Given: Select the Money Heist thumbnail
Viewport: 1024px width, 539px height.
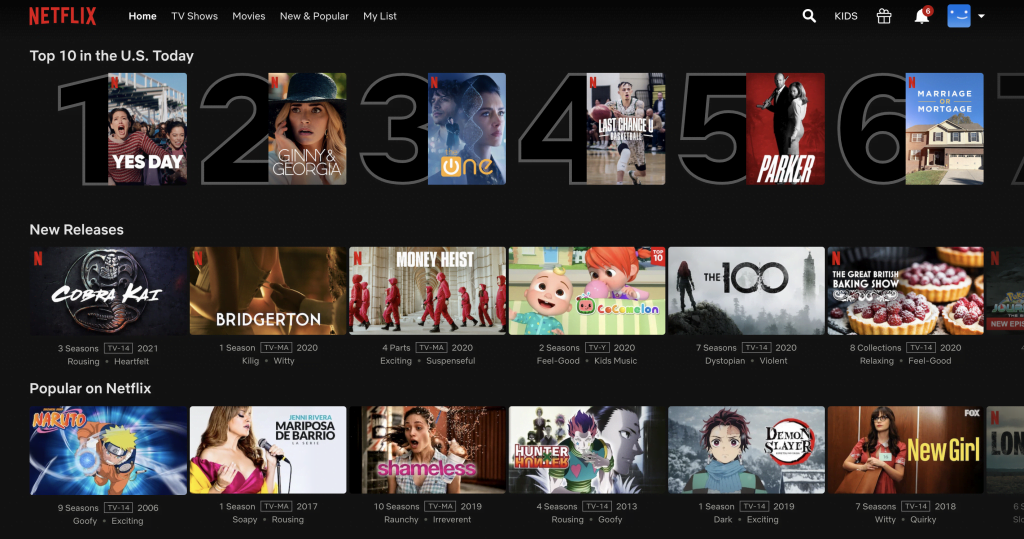Looking at the screenshot, I should [x=427, y=291].
